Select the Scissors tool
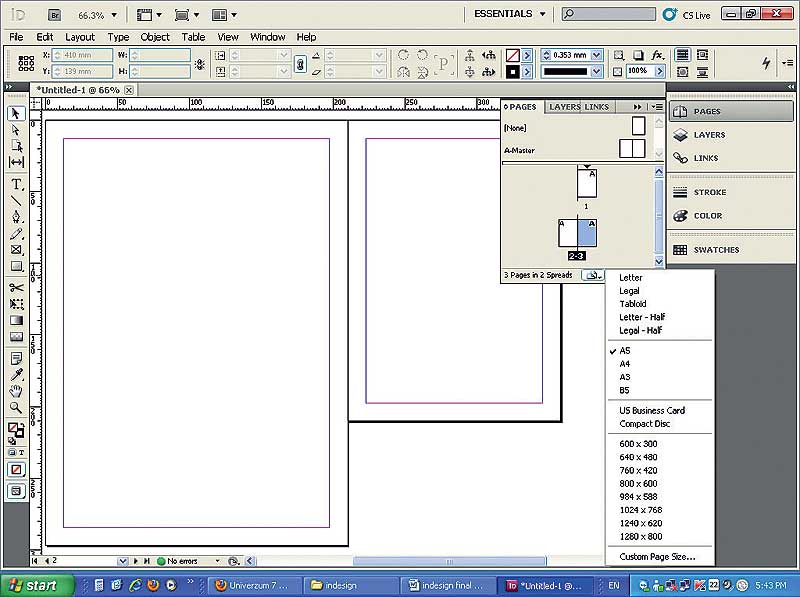This screenshot has height=597, width=800. point(16,288)
